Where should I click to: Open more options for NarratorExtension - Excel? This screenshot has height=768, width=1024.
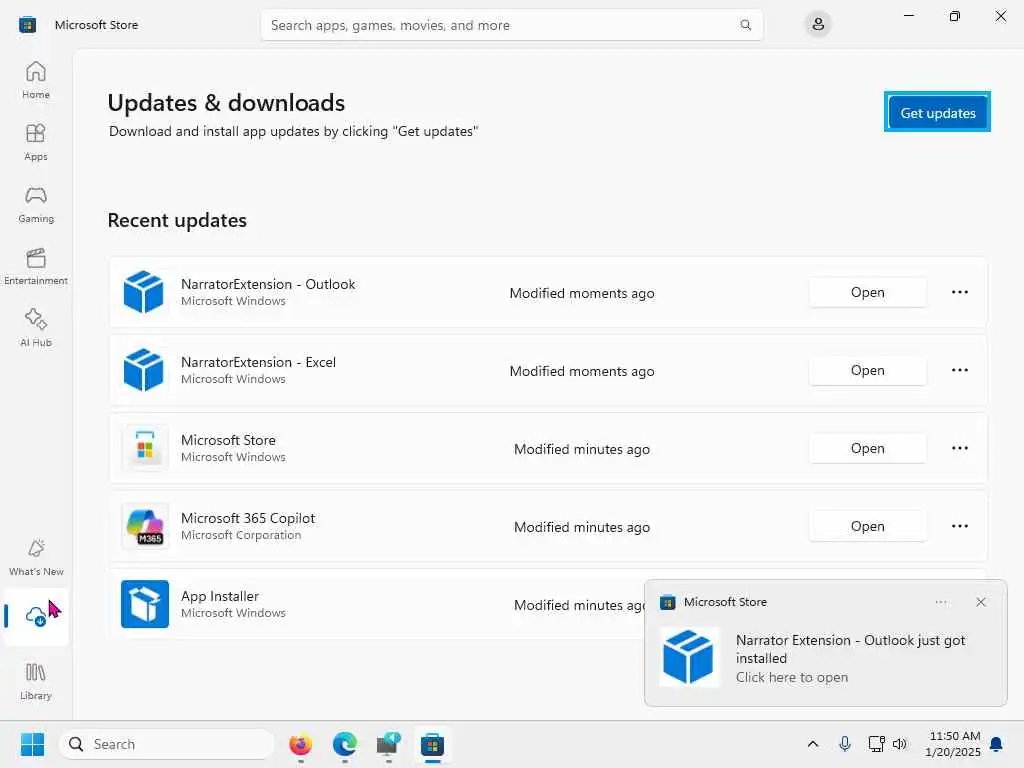pyautogui.click(x=959, y=370)
